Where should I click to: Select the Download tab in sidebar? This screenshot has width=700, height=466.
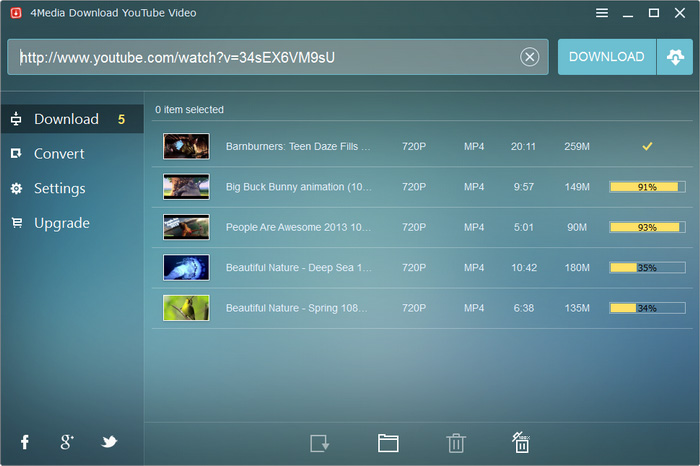(x=72, y=119)
